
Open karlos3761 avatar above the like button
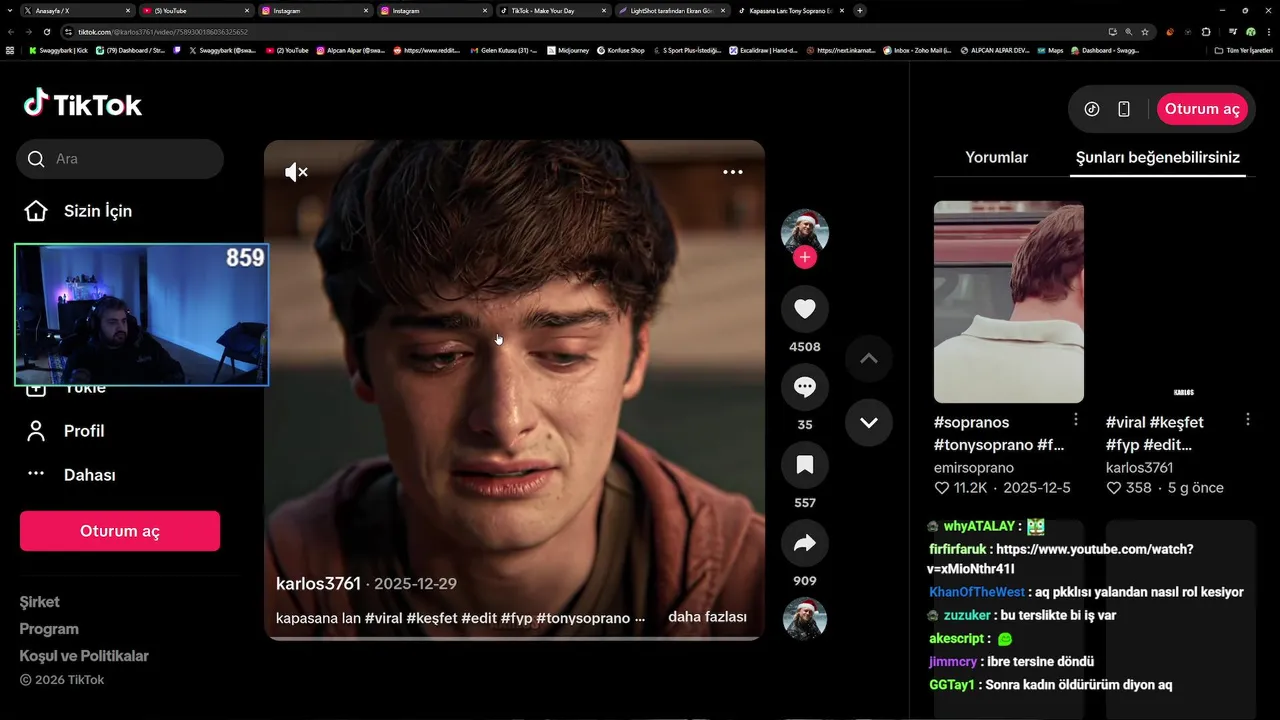805,232
